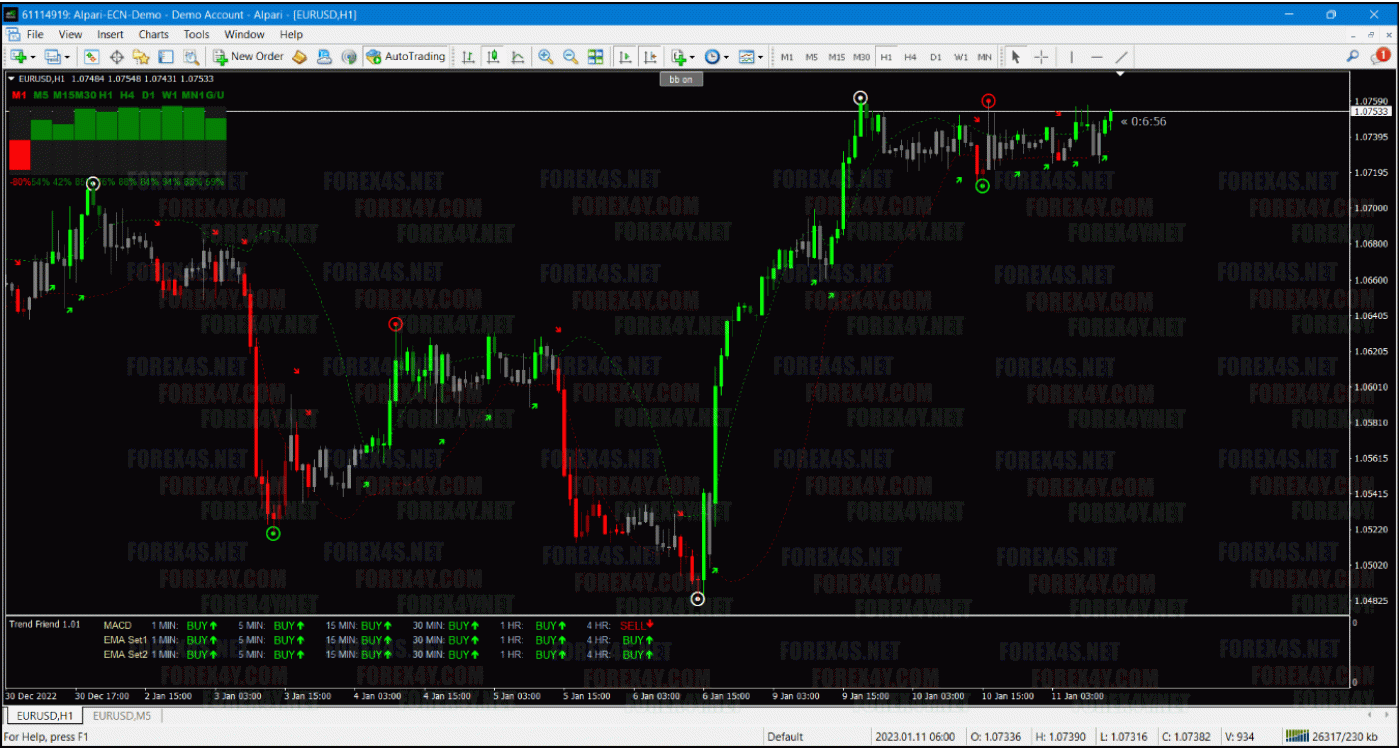
Task: Select the horizontal line drawing tool
Action: (1096, 57)
